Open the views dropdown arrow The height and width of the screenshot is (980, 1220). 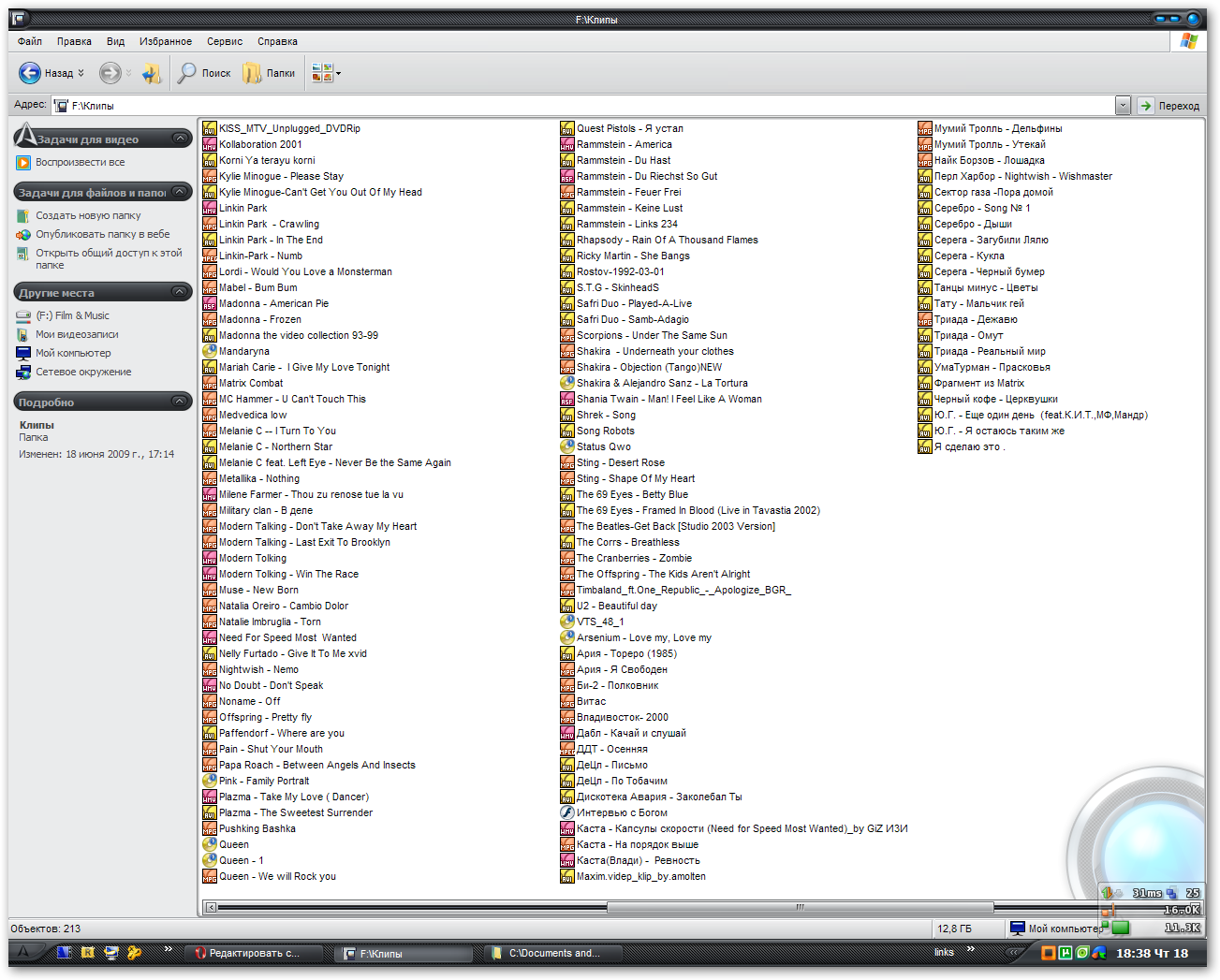339,72
